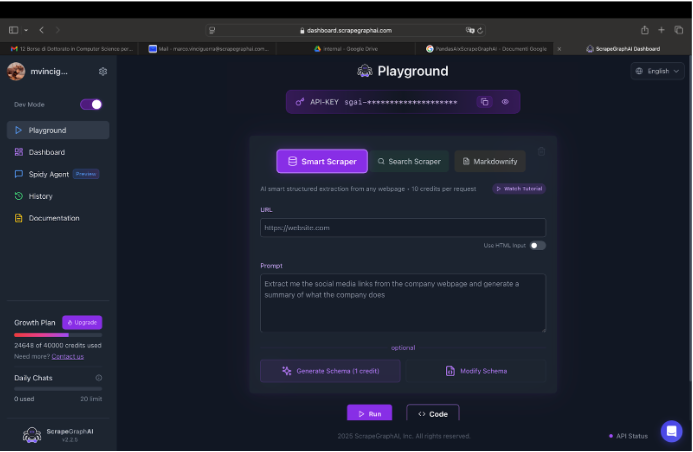Switch to the Gmail 12 Borse di Dottorato tab
Image resolution: width=693 pixels, height=452 pixels.
(x=69, y=49)
